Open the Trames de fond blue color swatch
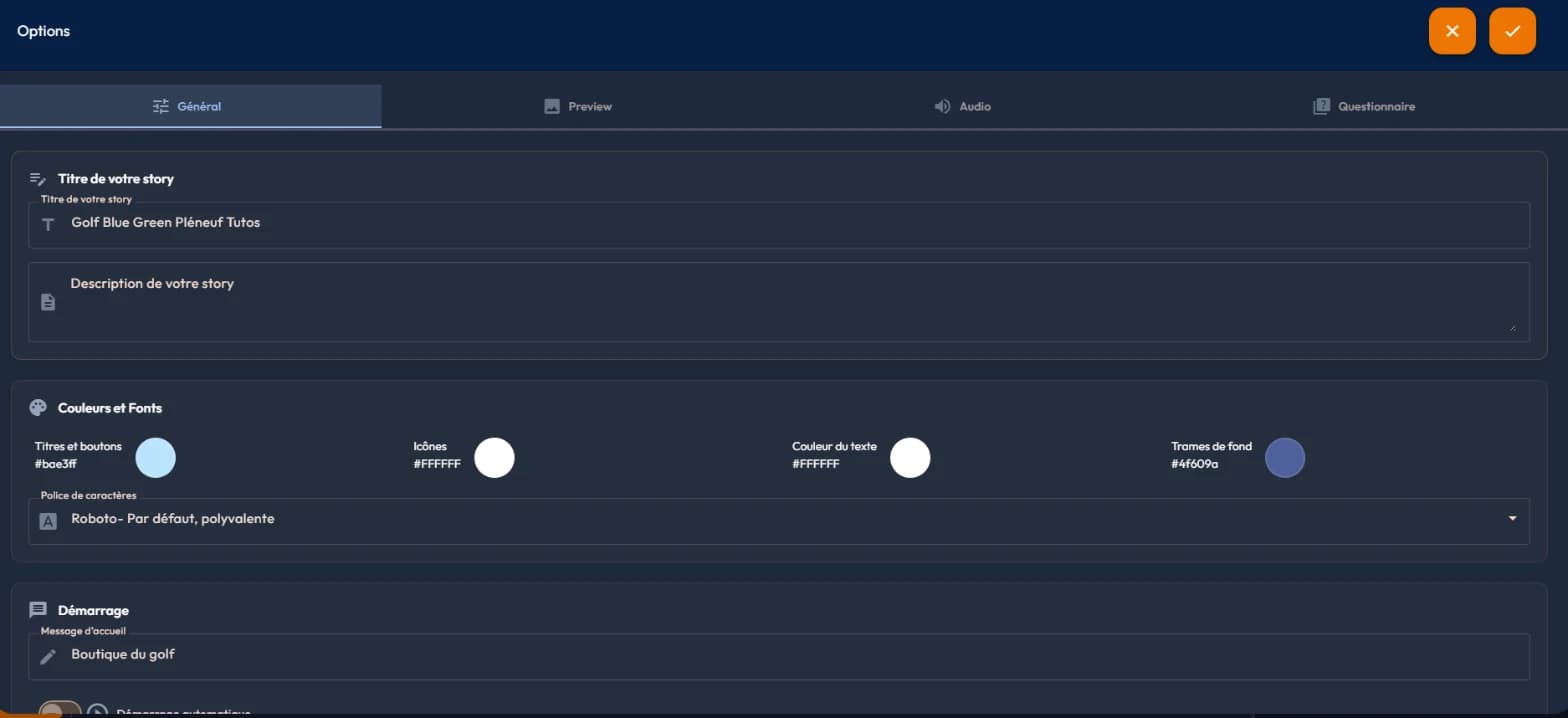 (x=1285, y=457)
